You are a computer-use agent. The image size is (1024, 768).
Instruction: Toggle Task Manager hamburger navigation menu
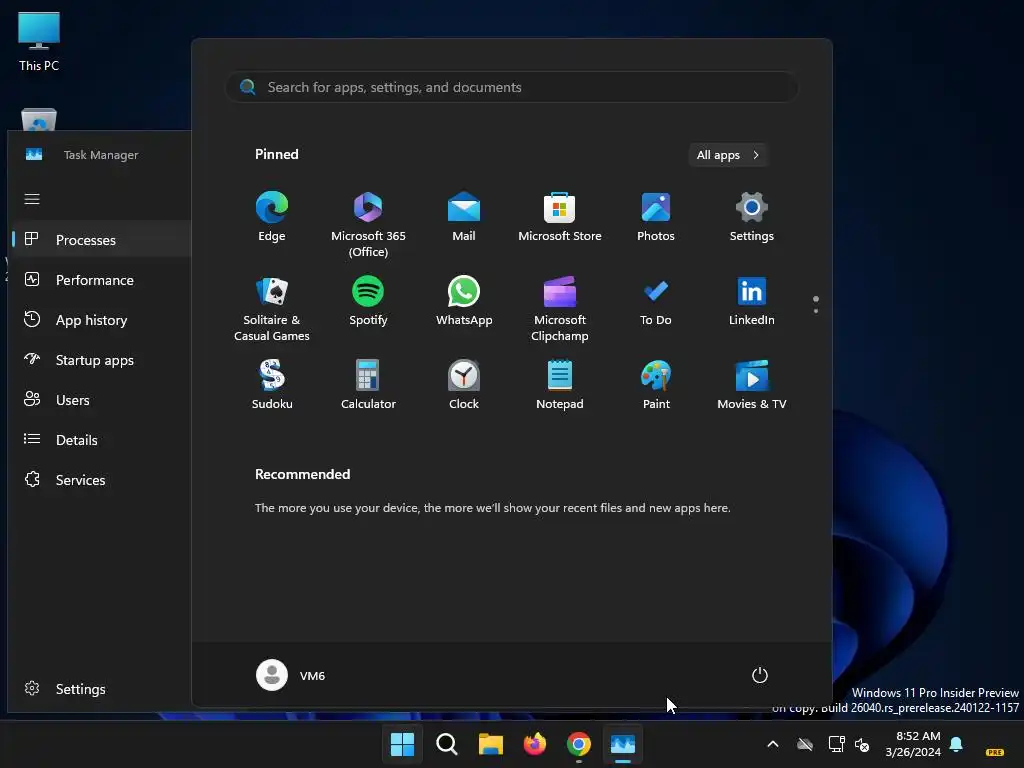tap(32, 199)
